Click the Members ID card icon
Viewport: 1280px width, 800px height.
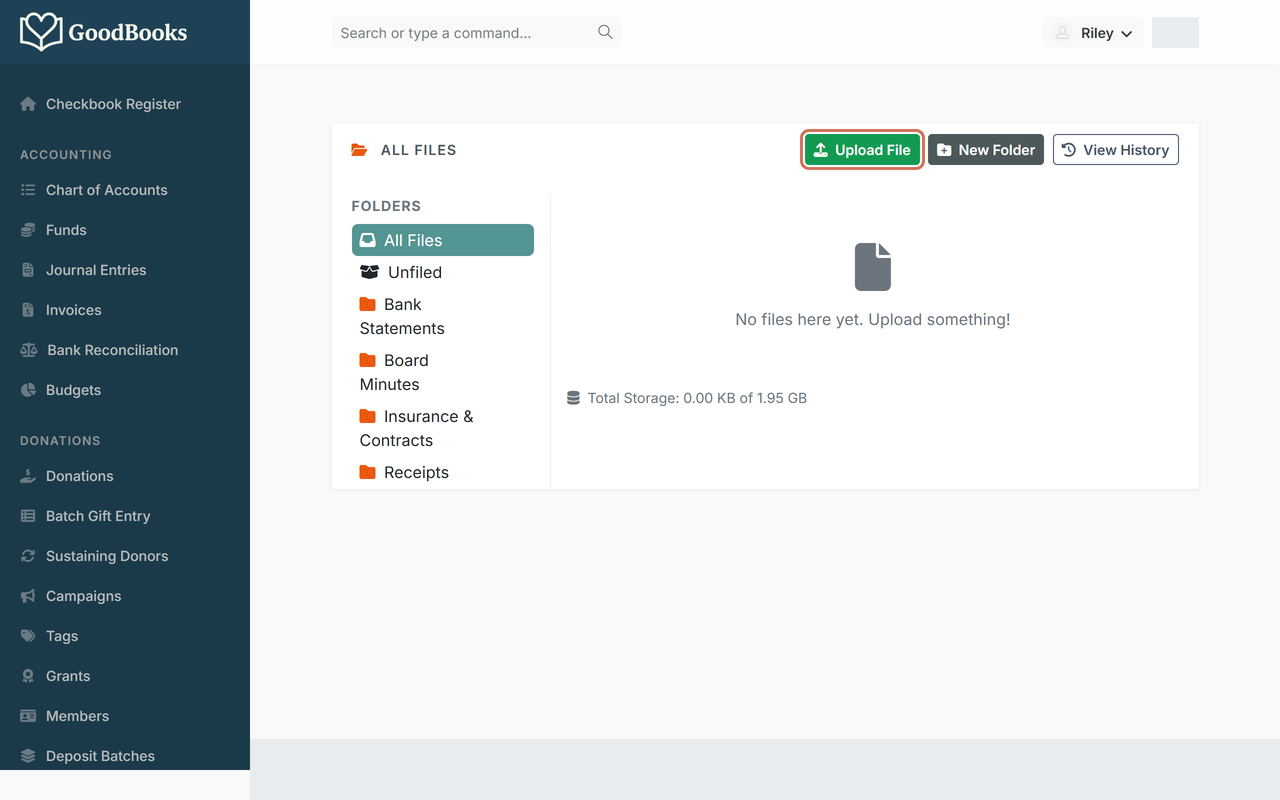28,716
